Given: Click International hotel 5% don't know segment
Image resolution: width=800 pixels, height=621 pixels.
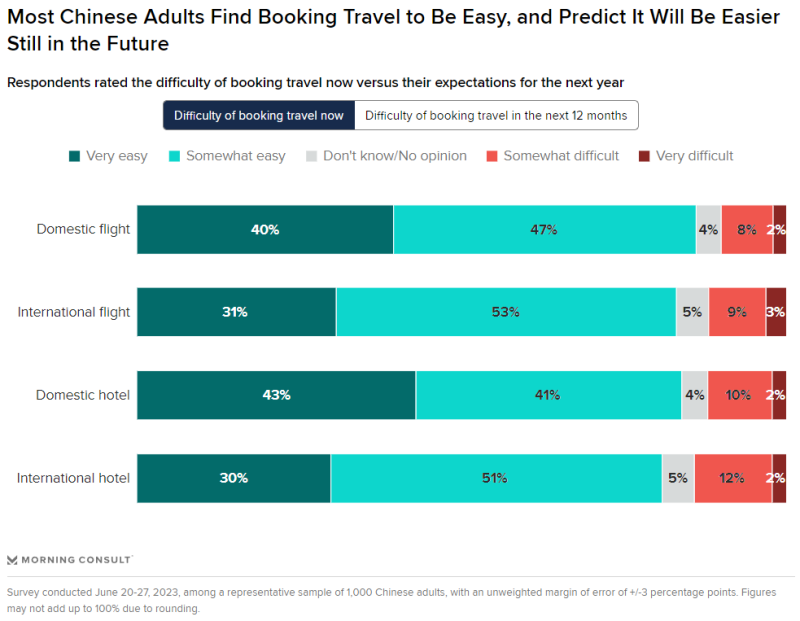Looking at the screenshot, I should 678,478.
